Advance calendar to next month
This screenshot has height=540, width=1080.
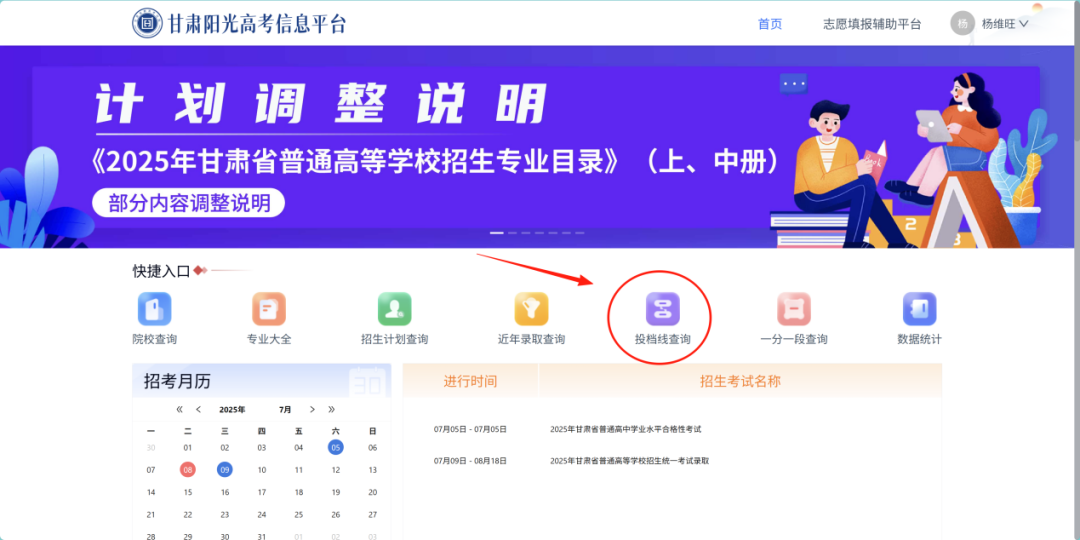(x=313, y=410)
